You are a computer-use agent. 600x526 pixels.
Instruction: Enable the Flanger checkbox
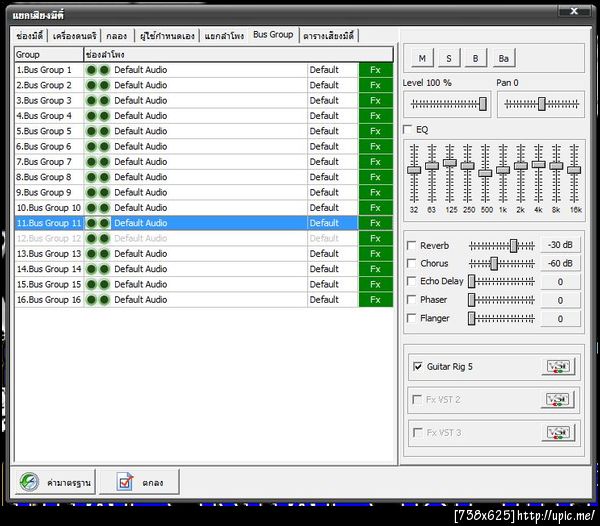(411, 318)
